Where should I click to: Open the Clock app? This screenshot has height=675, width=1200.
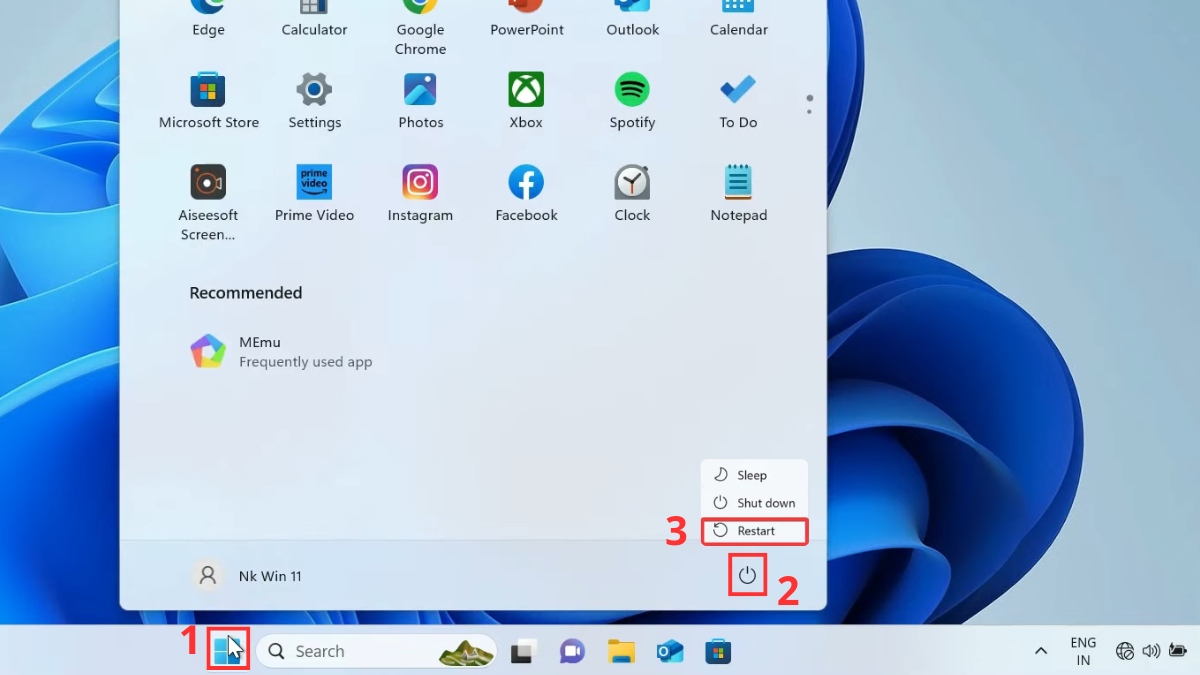(631, 184)
